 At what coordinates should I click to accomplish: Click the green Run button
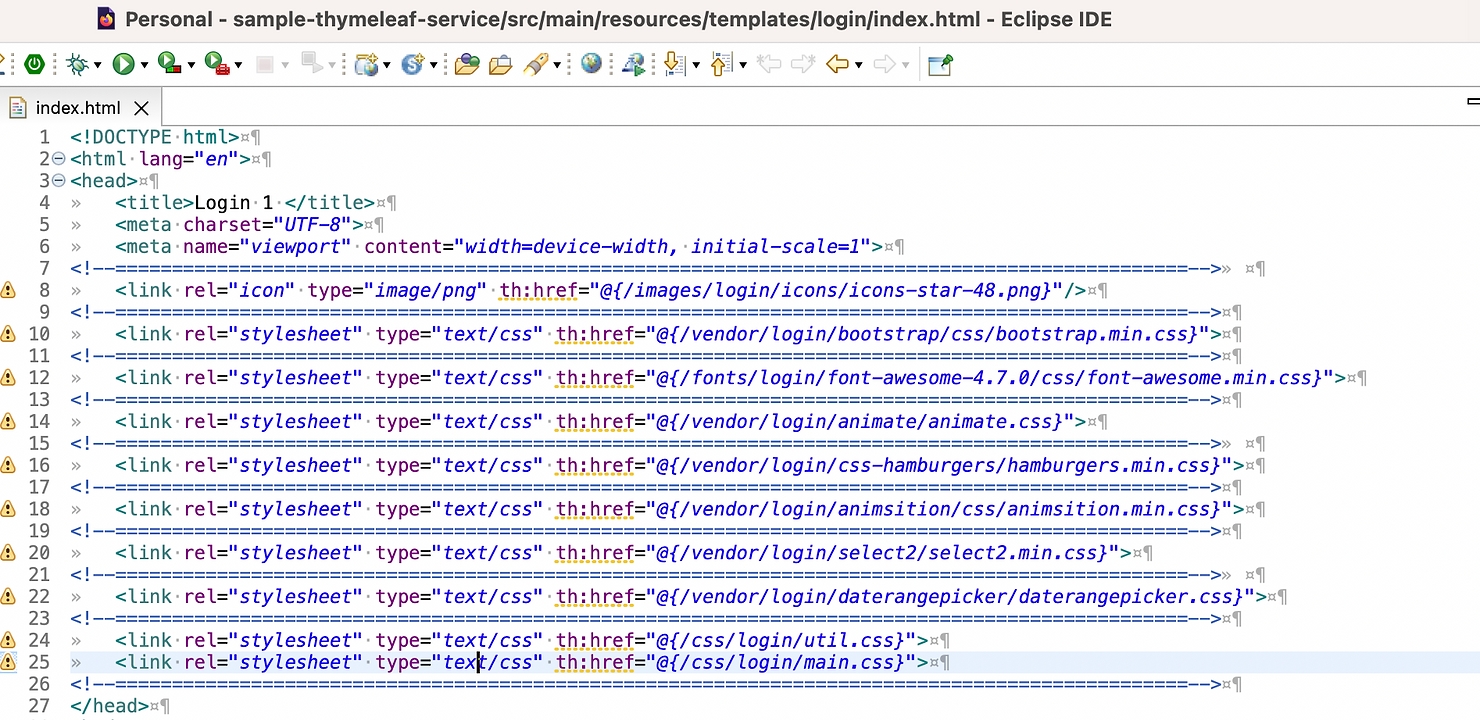pyautogui.click(x=123, y=65)
